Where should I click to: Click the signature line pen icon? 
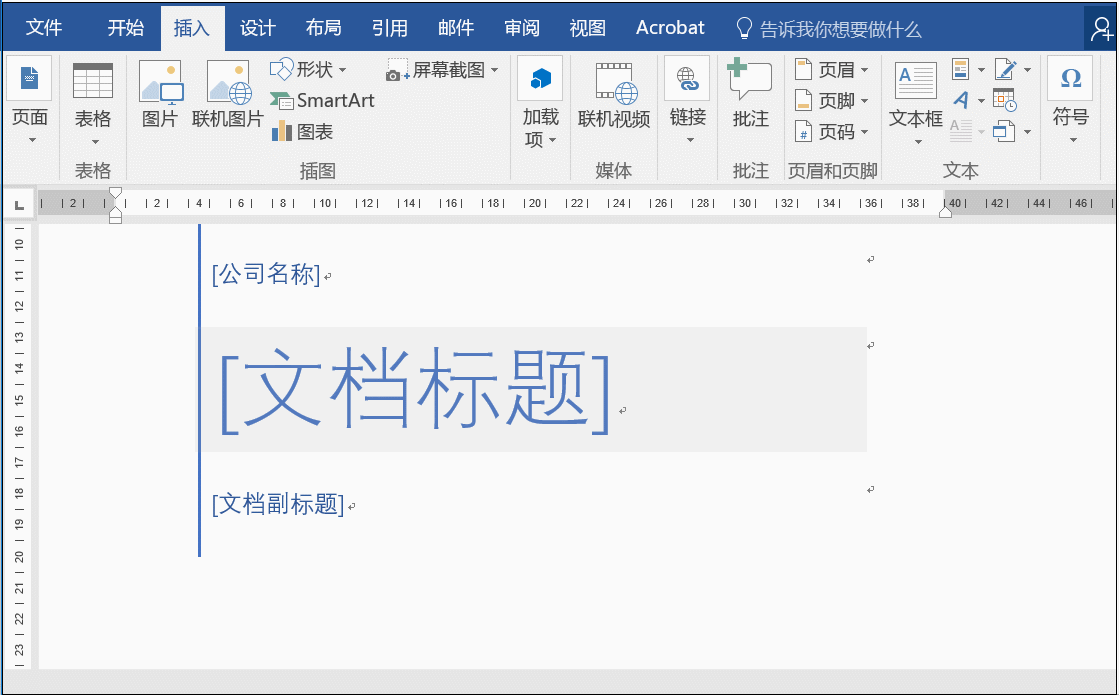click(1006, 69)
